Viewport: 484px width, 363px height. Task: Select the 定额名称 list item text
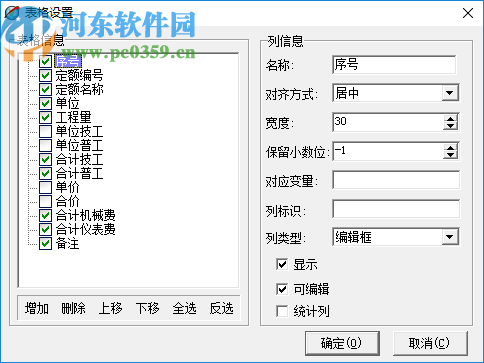(79, 89)
